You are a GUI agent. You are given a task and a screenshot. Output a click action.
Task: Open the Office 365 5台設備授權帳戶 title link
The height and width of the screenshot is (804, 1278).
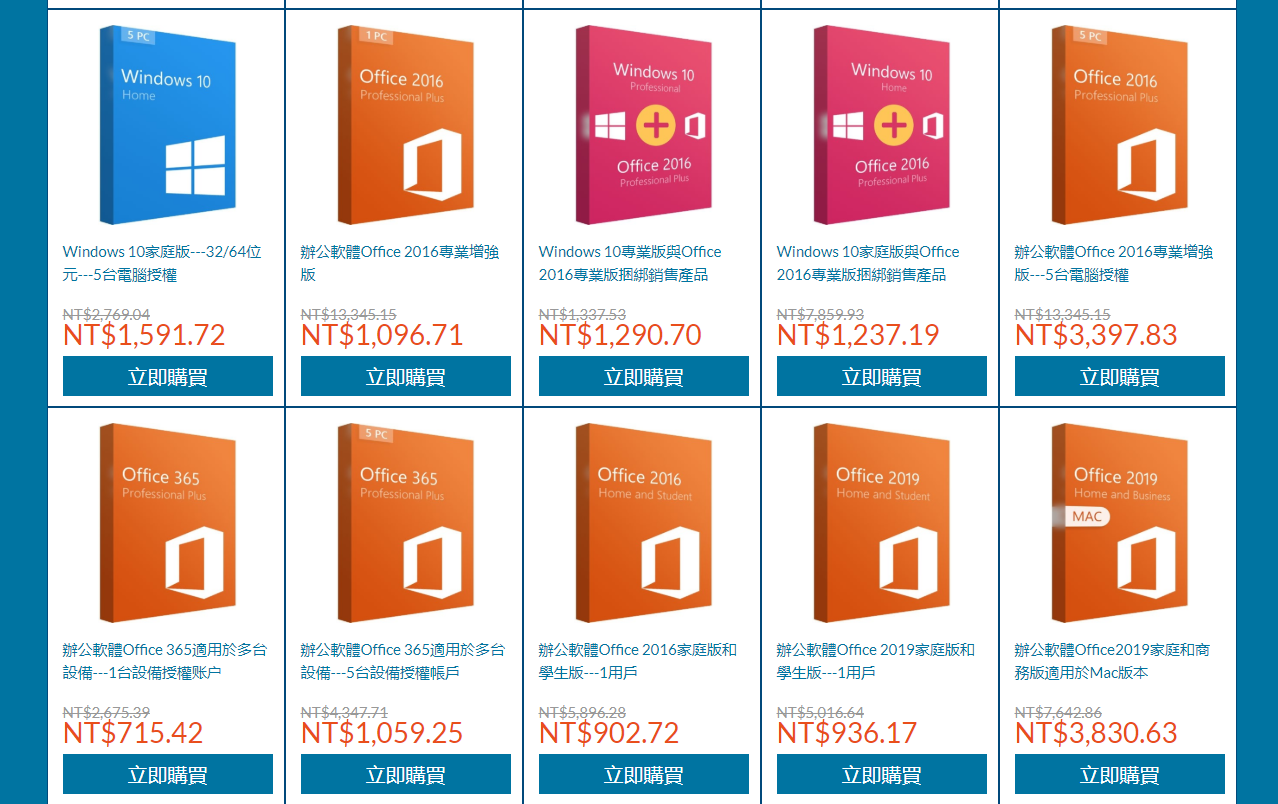pos(403,661)
